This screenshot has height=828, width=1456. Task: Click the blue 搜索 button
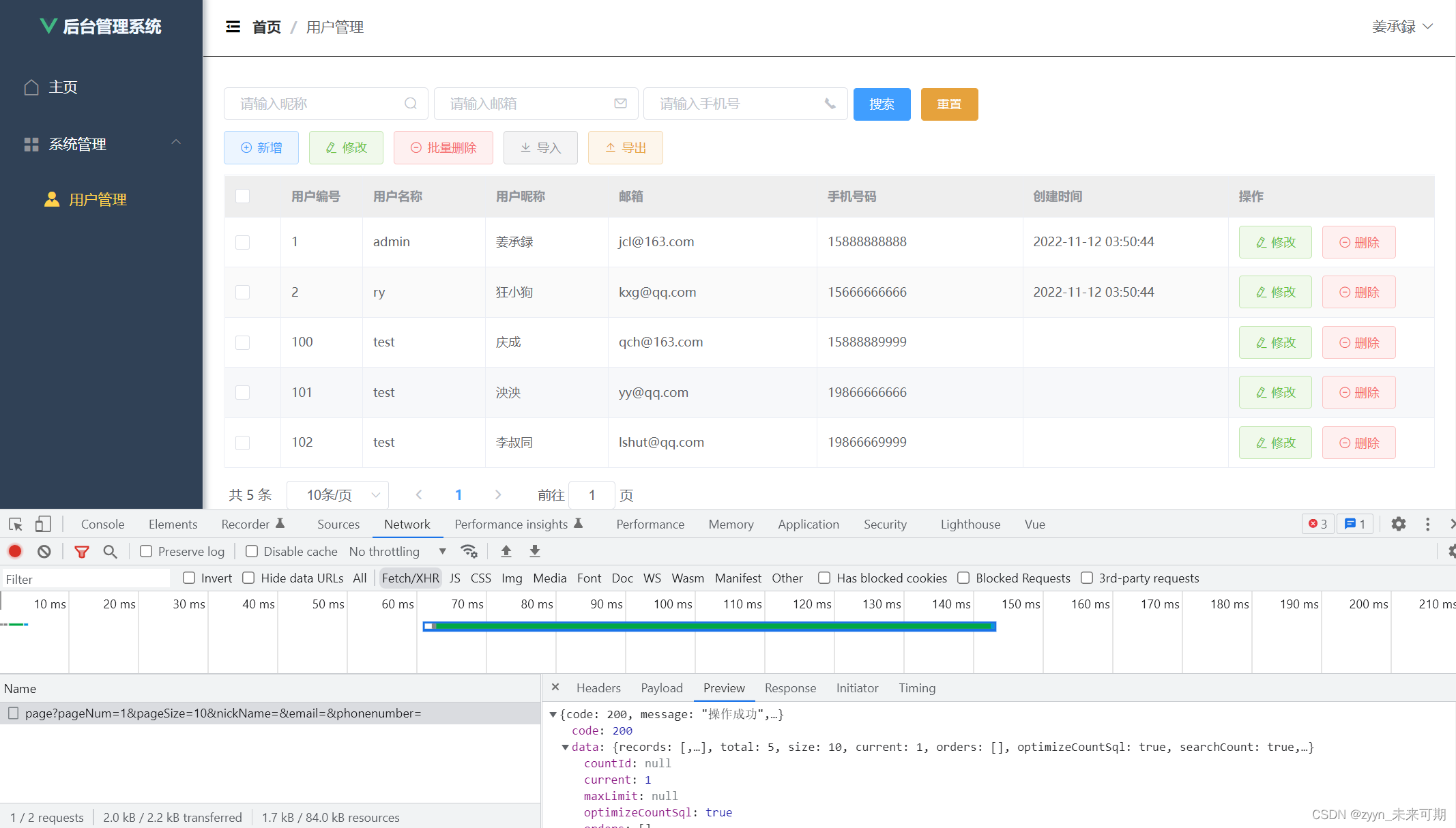(x=882, y=104)
